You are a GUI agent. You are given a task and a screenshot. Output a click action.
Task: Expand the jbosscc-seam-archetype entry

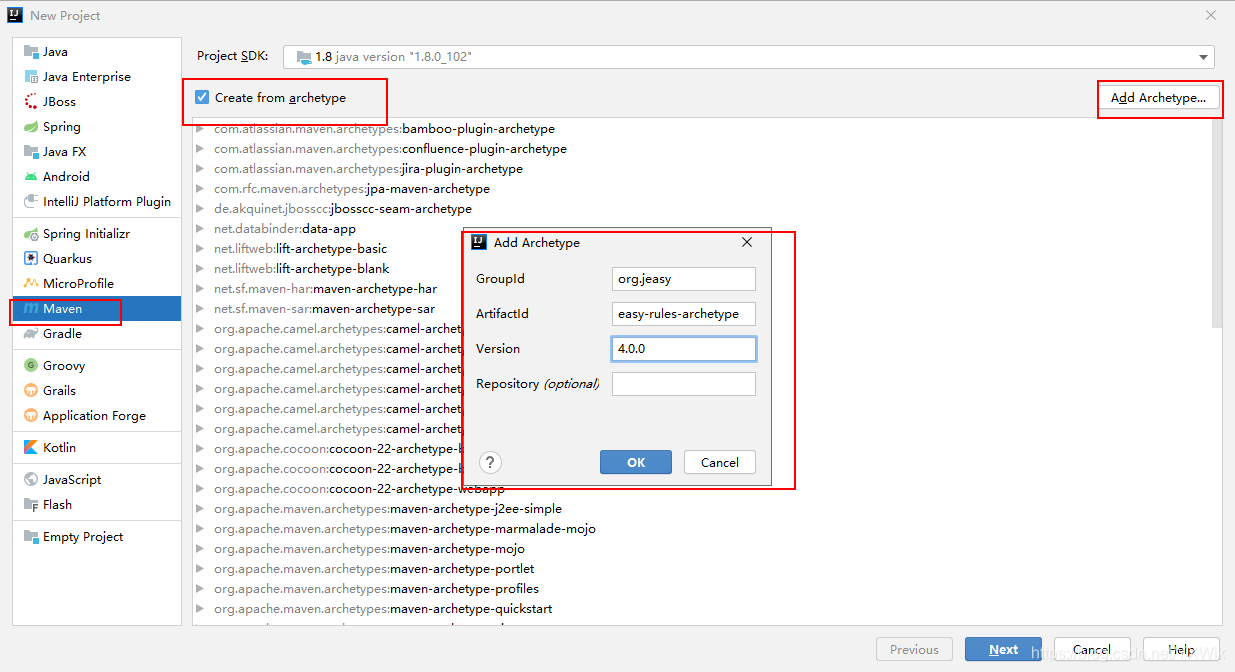coord(201,209)
